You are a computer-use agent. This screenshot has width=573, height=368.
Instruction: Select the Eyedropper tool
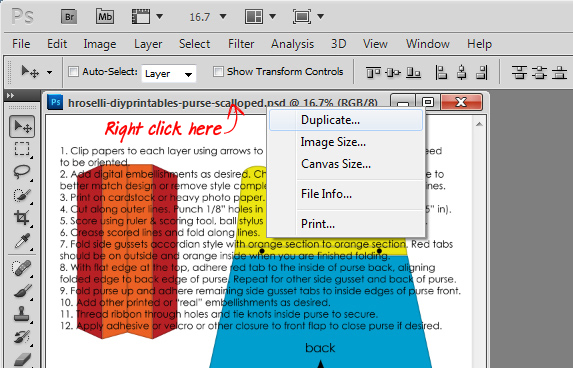[22, 241]
